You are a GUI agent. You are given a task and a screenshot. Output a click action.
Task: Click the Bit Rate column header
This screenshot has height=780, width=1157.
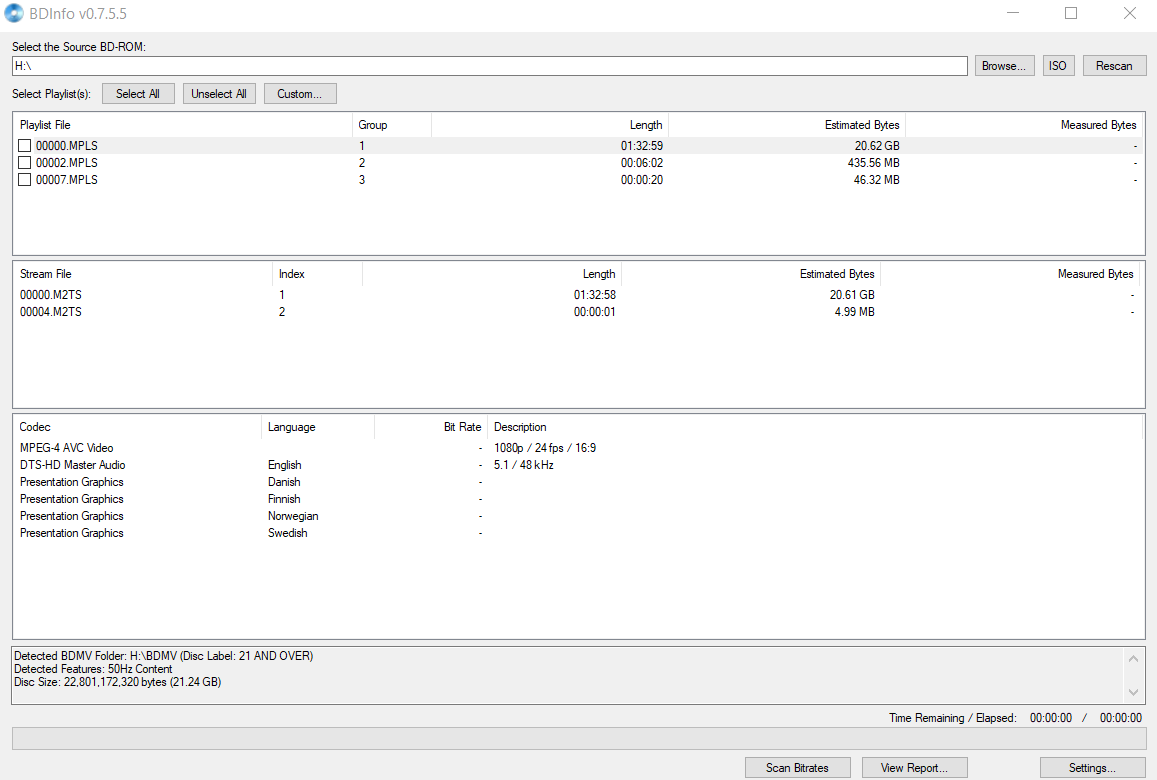430,427
